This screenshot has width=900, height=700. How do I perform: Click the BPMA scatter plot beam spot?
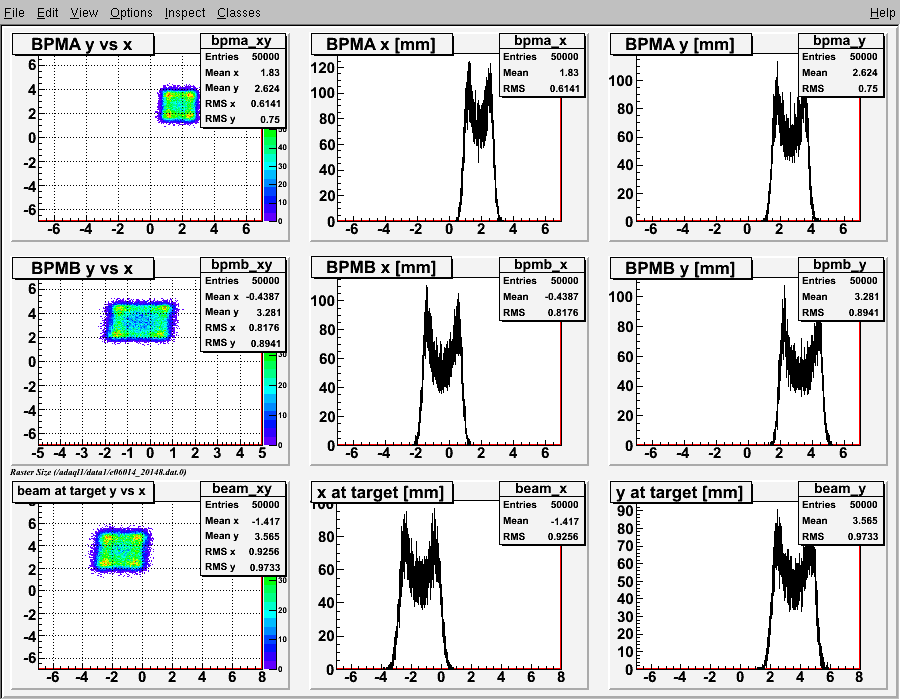(180, 105)
